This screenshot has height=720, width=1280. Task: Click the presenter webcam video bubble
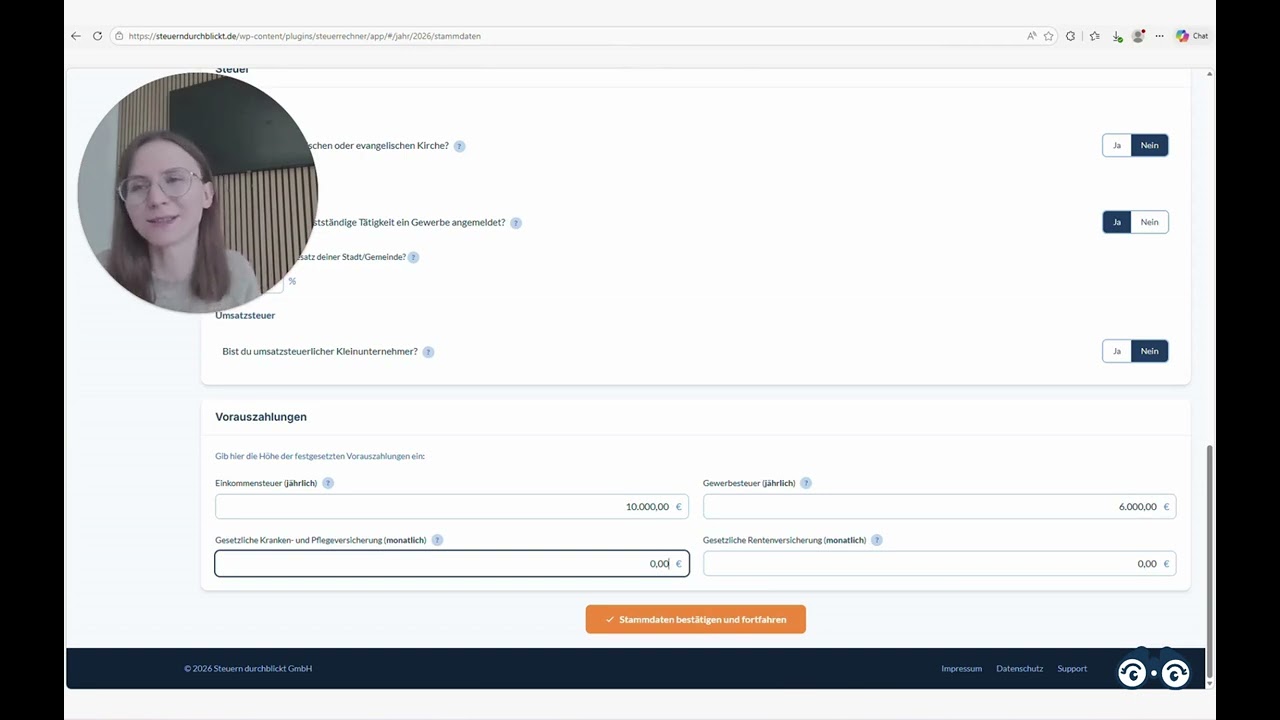(198, 193)
